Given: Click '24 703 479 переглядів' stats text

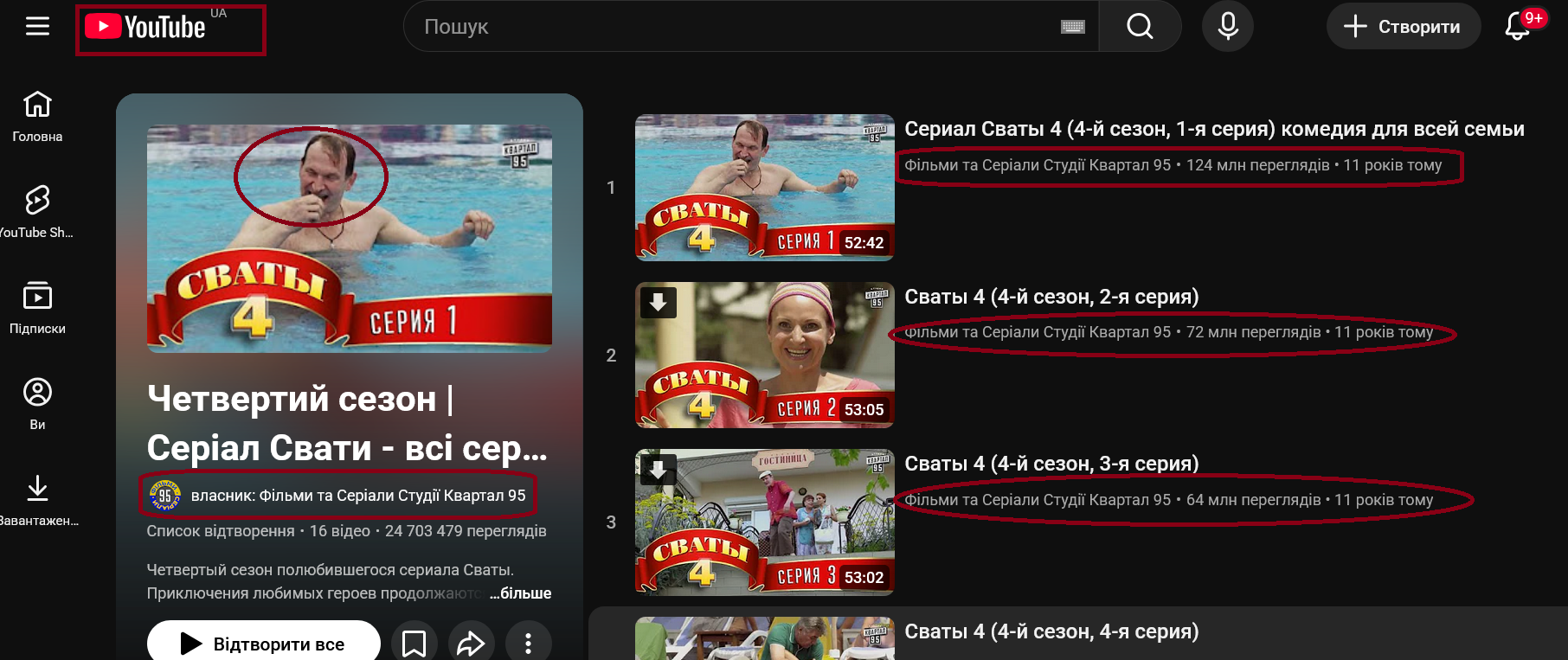Looking at the screenshot, I should click(466, 531).
